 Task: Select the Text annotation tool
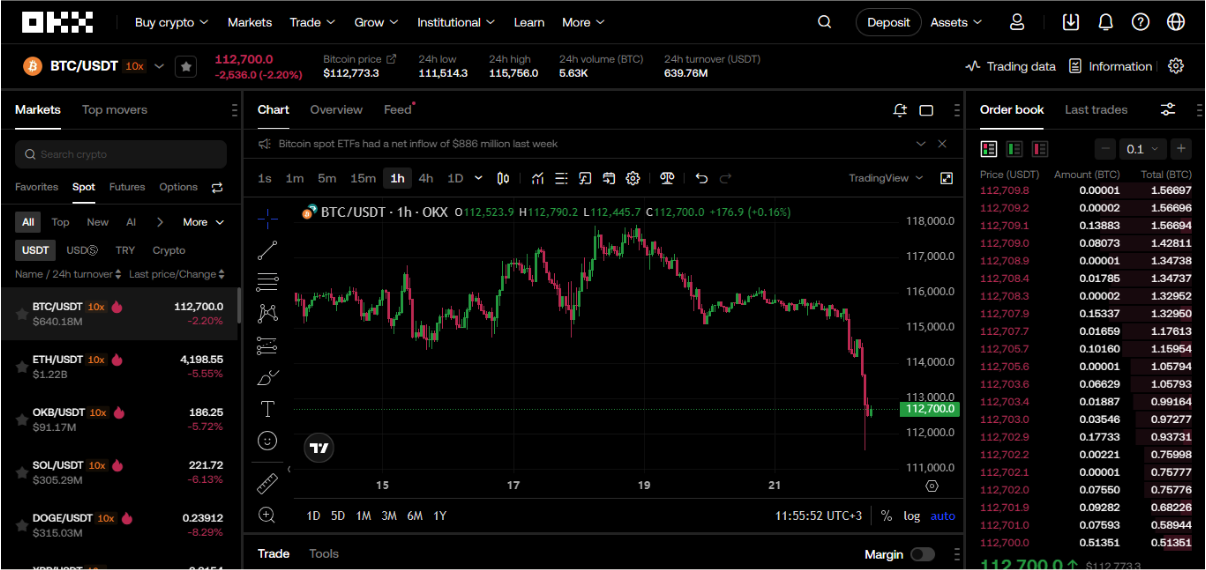267,409
